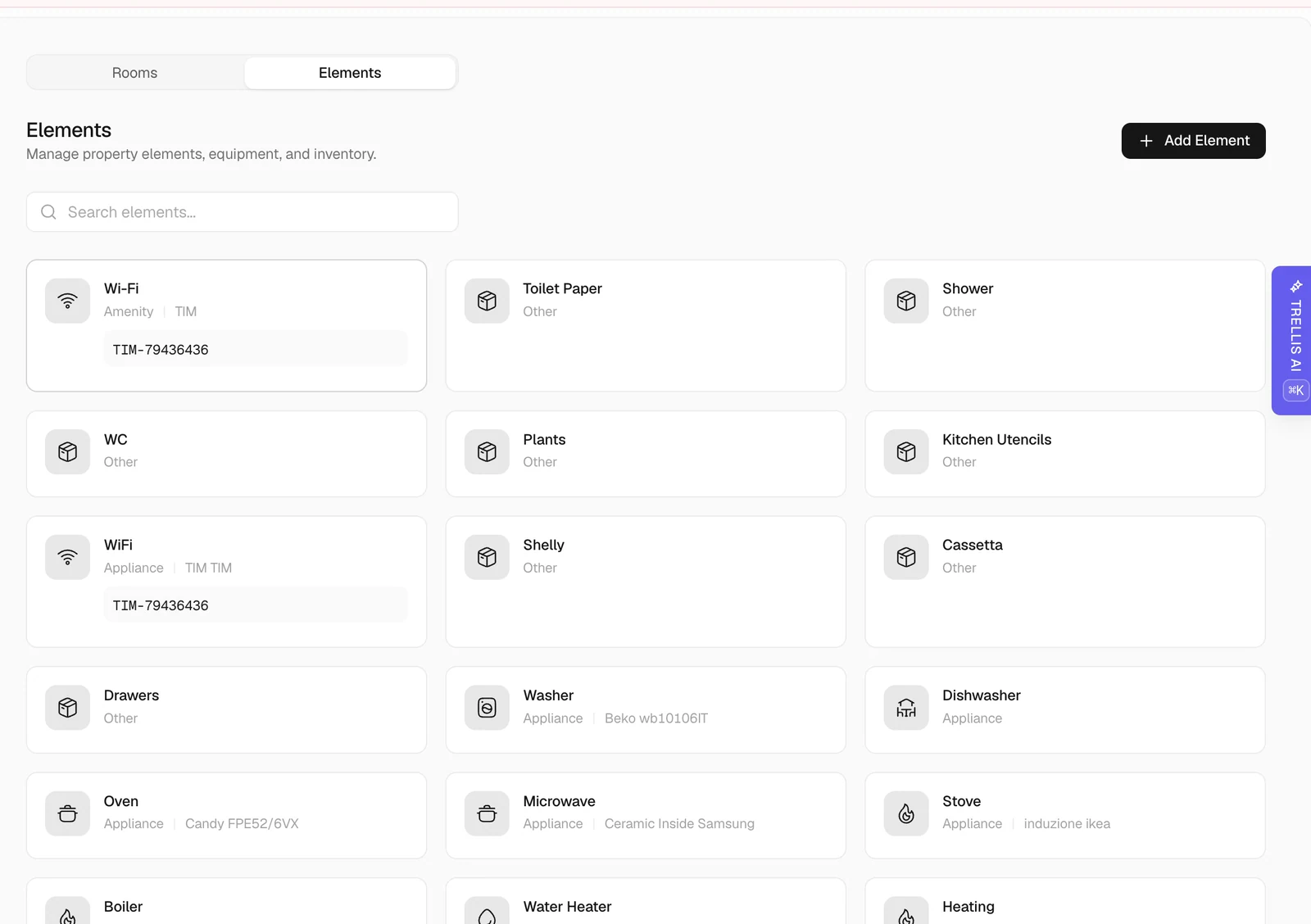Focus the Search elements field
Image resolution: width=1311 pixels, height=924 pixels.
click(243, 212)
